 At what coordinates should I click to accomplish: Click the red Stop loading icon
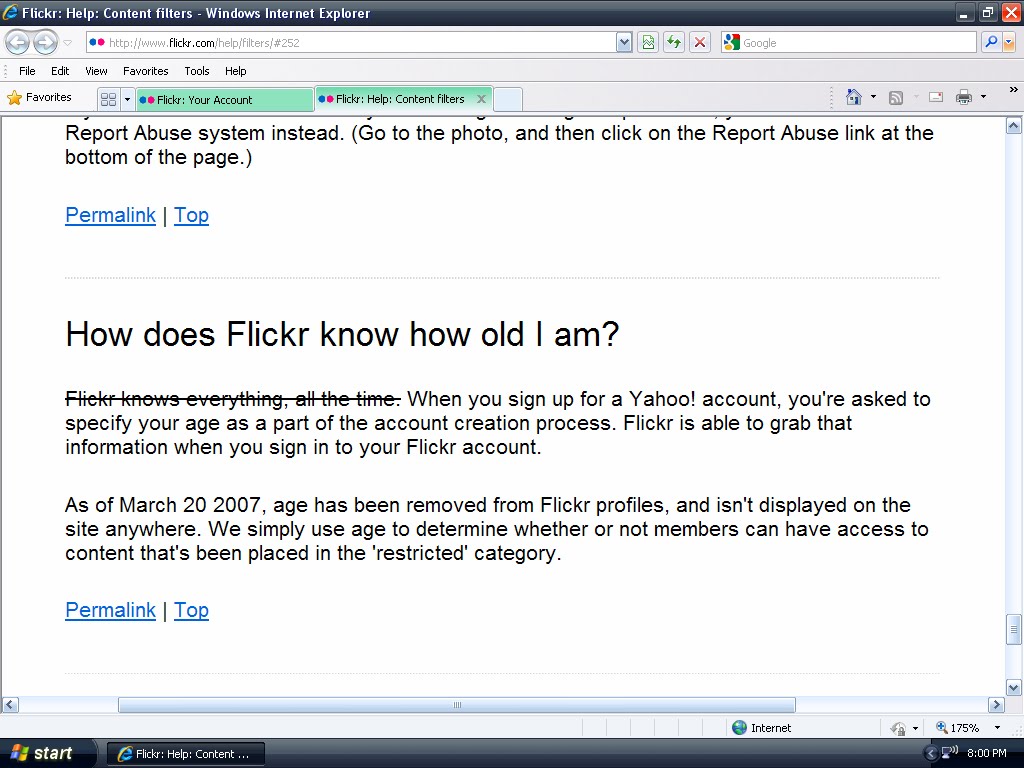coord(700,43)
